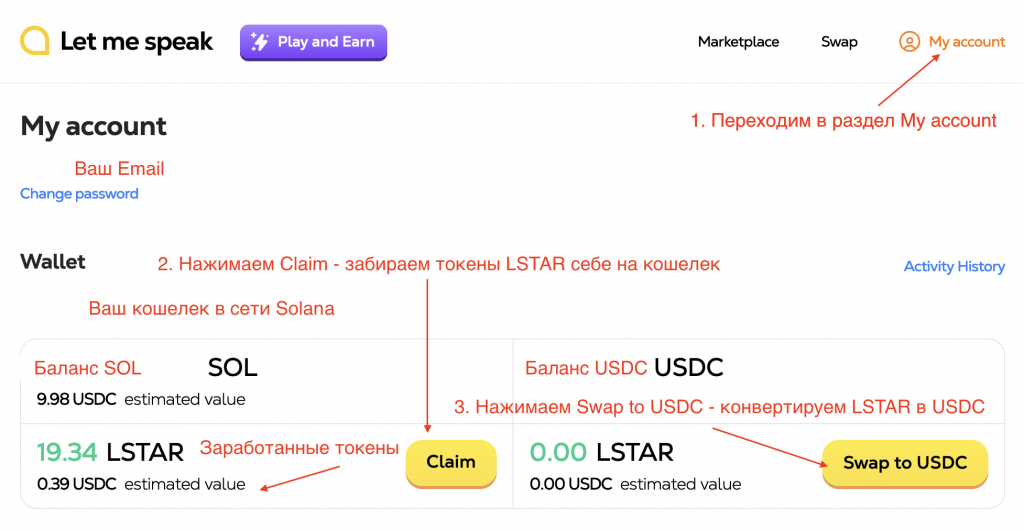Click the Change password link
1024x531 pixels.
(79, 193)
